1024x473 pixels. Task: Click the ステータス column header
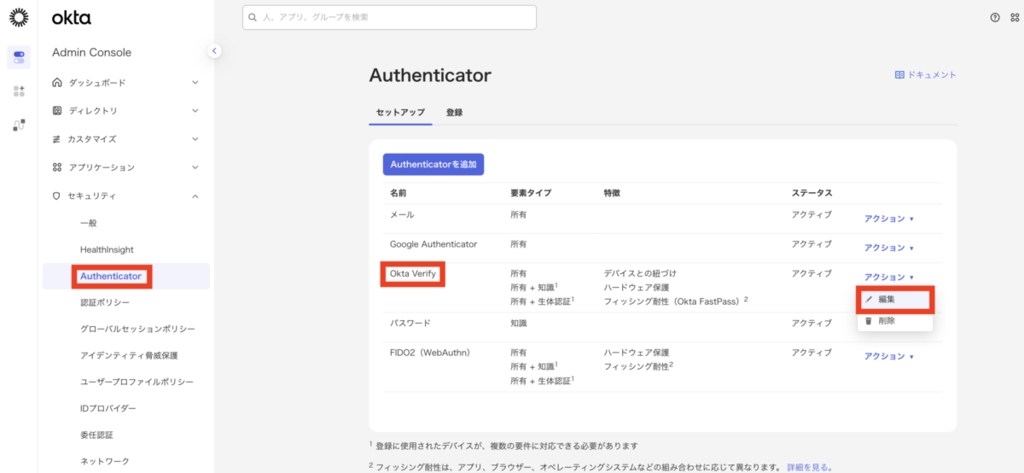pyautogui.click(x=812, y=193)
